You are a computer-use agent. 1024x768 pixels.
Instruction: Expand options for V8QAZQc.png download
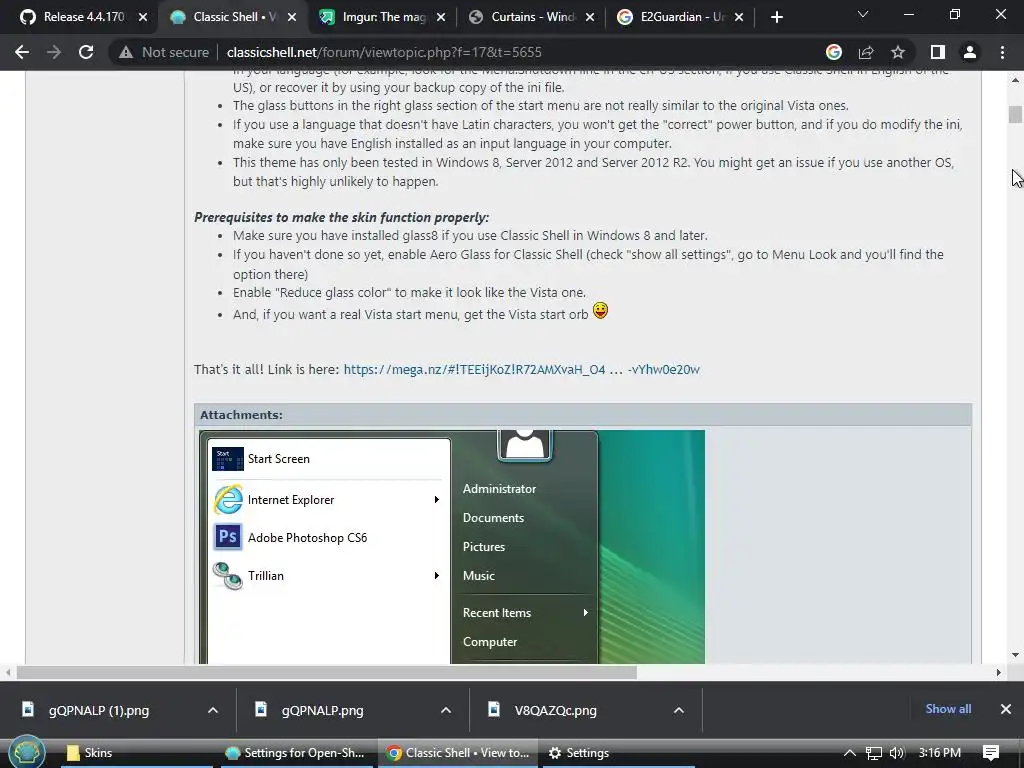tap(679, 710)
